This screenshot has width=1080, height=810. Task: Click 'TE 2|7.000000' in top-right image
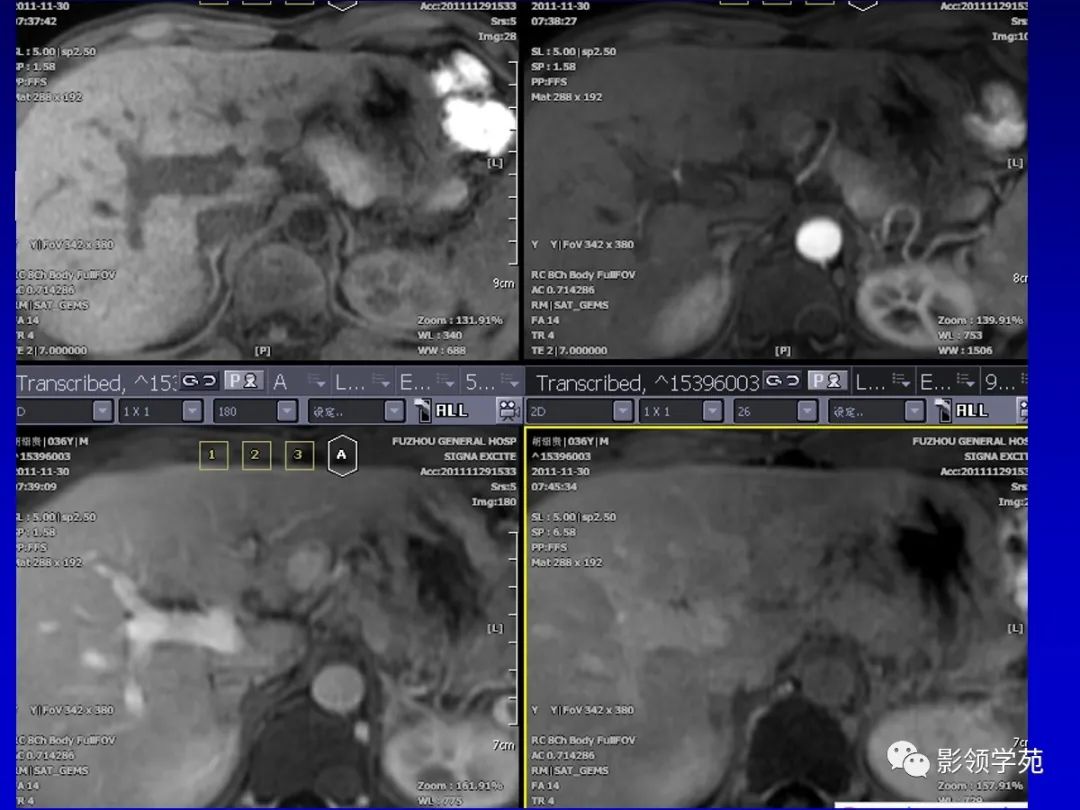pos(569,351)
